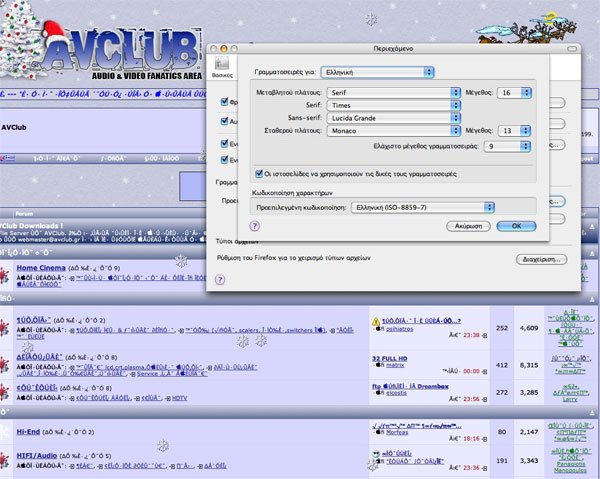Open user profile link elcostis
Screen dimensions: 600x479
coord(396,393)
